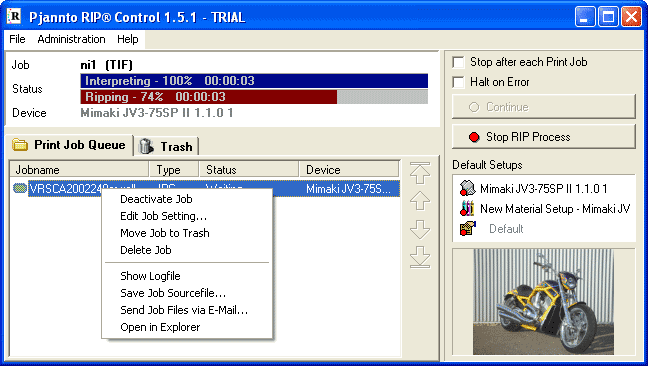The image size is (648, 366).
Task: Close the Pjannto RIP Control window
Action: 631,17
